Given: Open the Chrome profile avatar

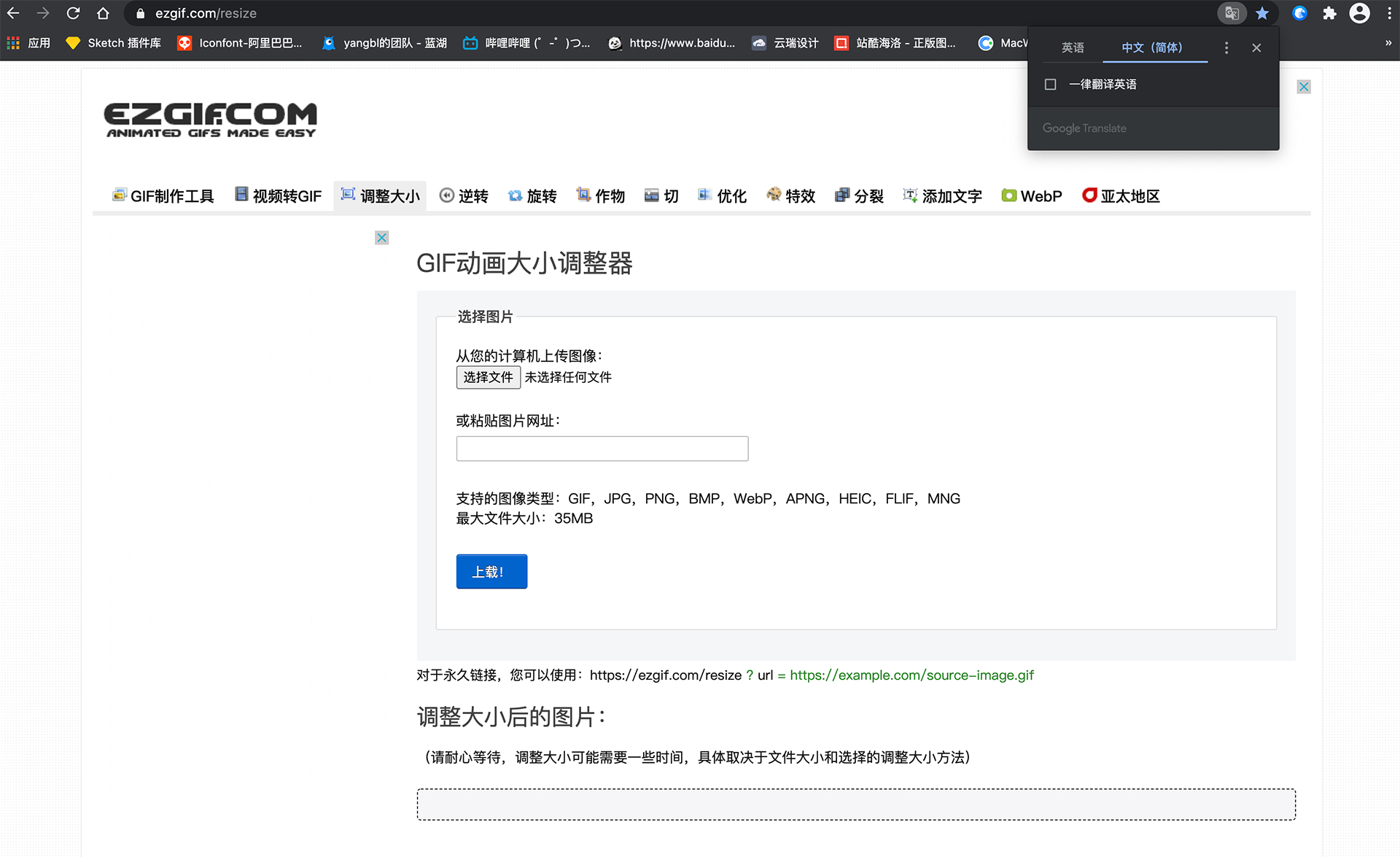Looking at the screenshot, I should click(x=1359, y=13).
